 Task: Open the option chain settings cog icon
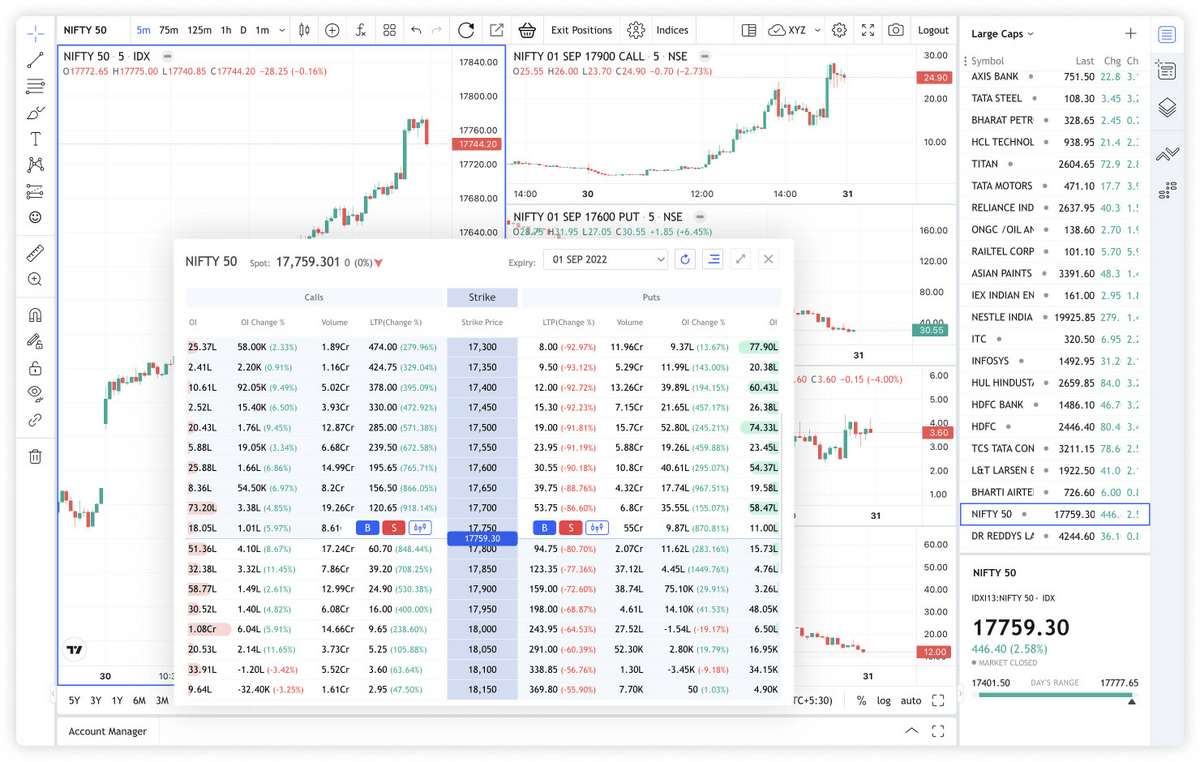[635, 30]
